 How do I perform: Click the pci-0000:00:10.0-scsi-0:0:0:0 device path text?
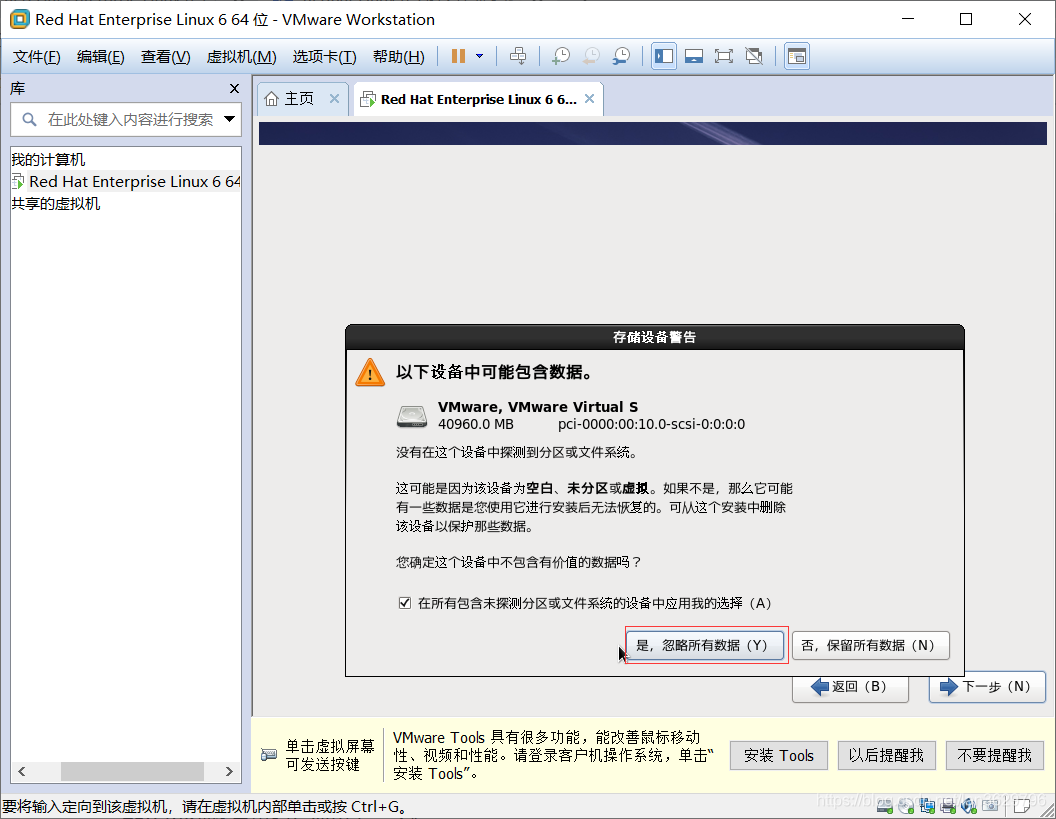651,424
